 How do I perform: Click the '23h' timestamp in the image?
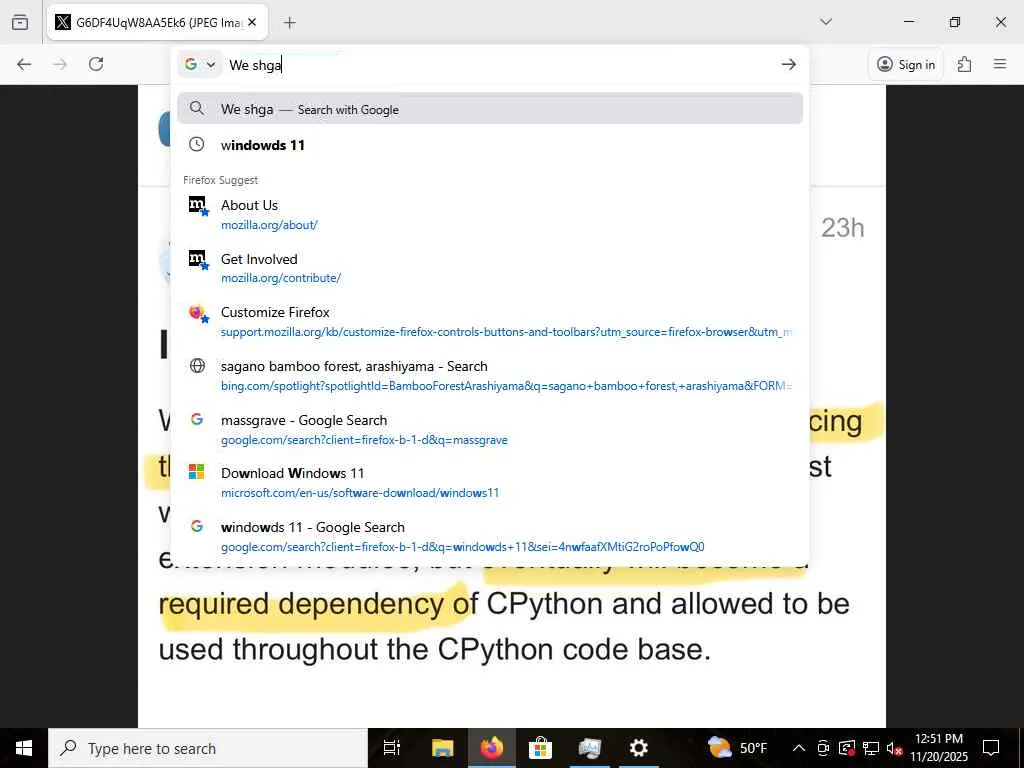coord(842,228)
